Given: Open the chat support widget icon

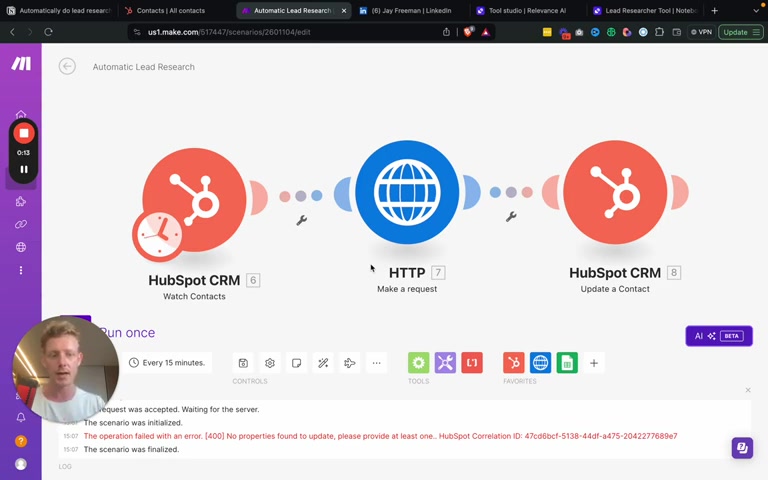Looking at the screenshot, I should click(x=742, y=448).
